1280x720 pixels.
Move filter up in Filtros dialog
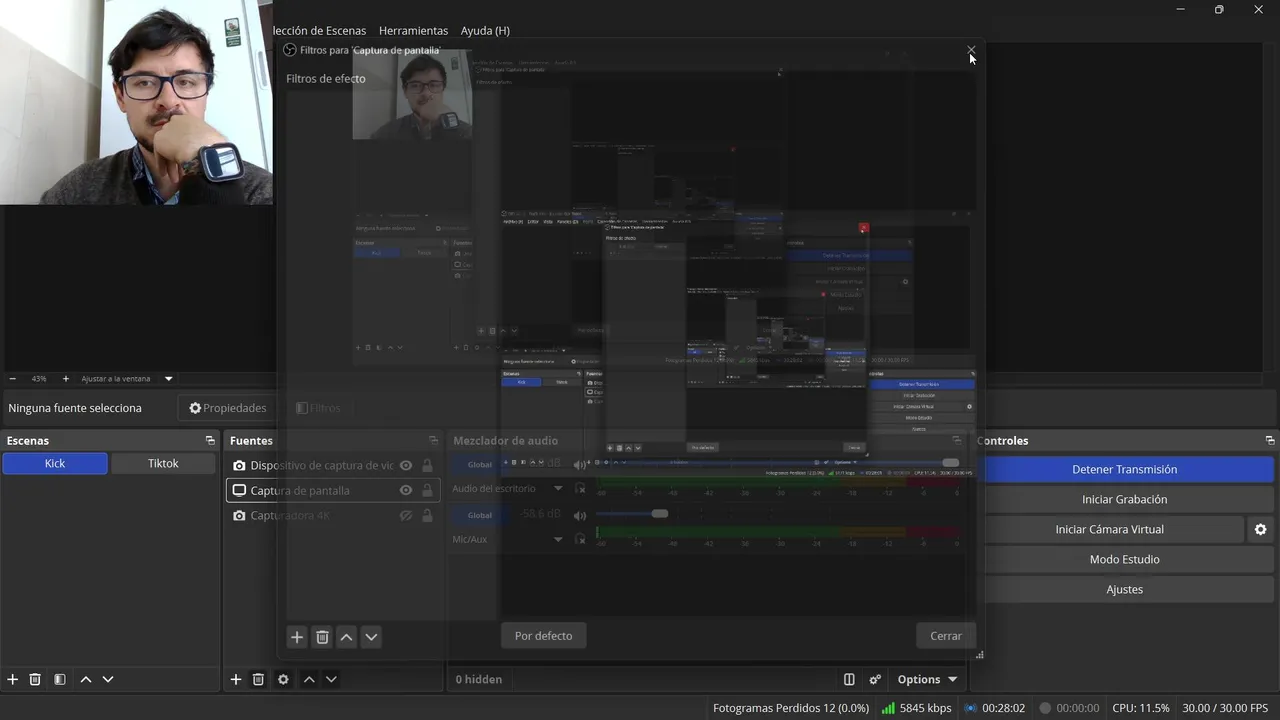[346, 637]
